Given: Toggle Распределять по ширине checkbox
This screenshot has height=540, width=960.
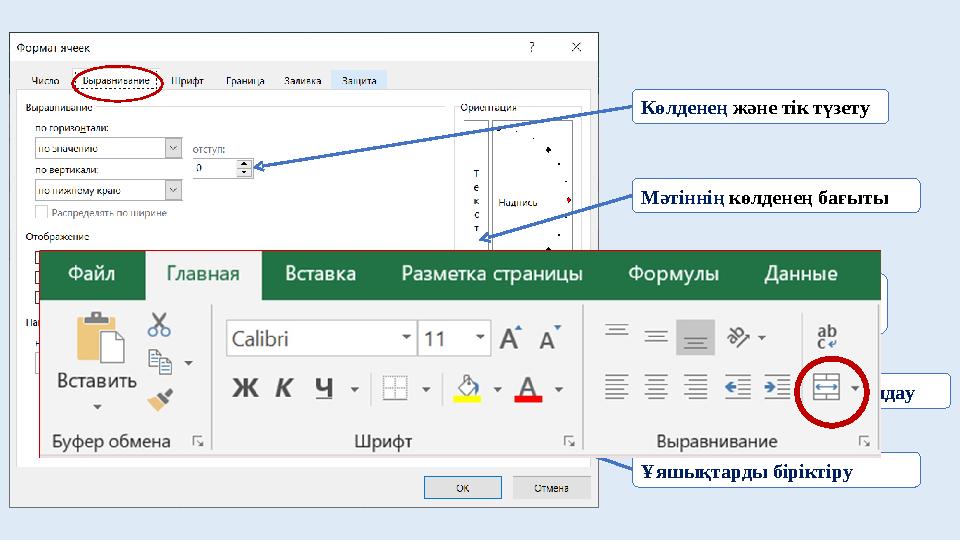Looking at the screenshot, I should point(42,212).
